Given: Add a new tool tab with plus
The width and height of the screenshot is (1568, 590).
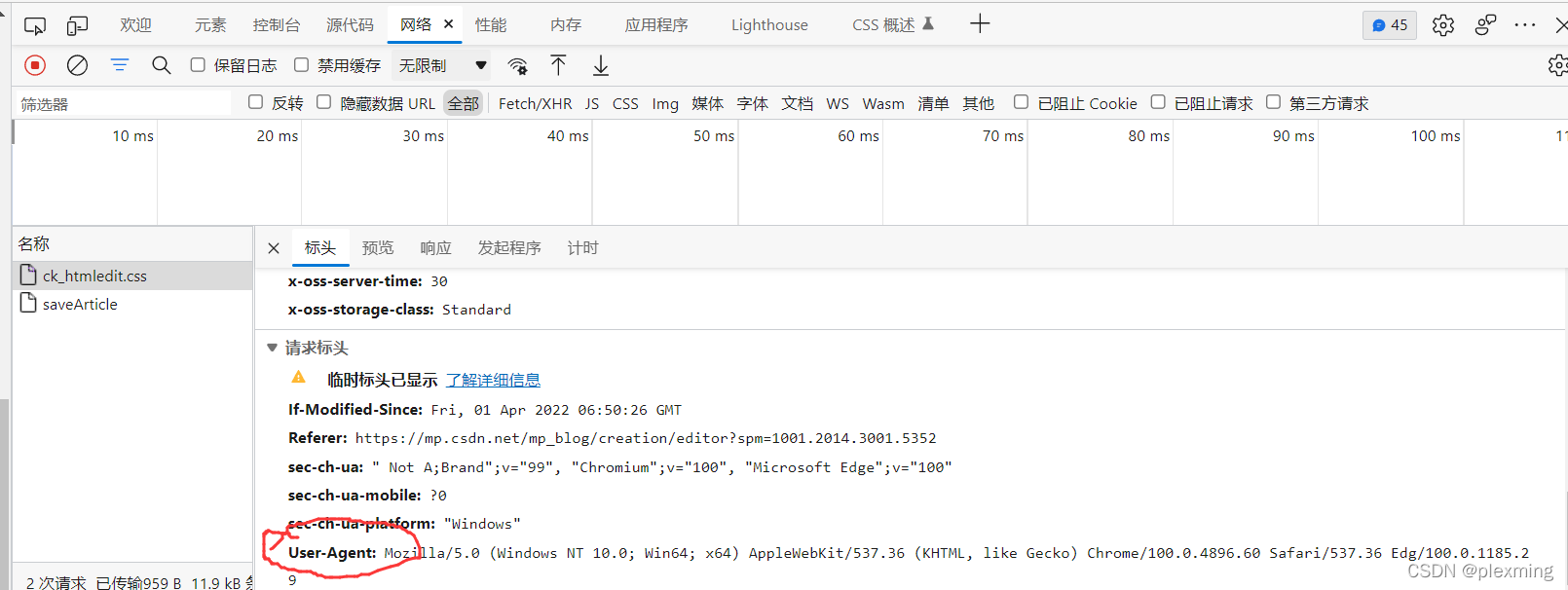Looking at the screenshot, I should pyautogui.click(x=980, y=24).
